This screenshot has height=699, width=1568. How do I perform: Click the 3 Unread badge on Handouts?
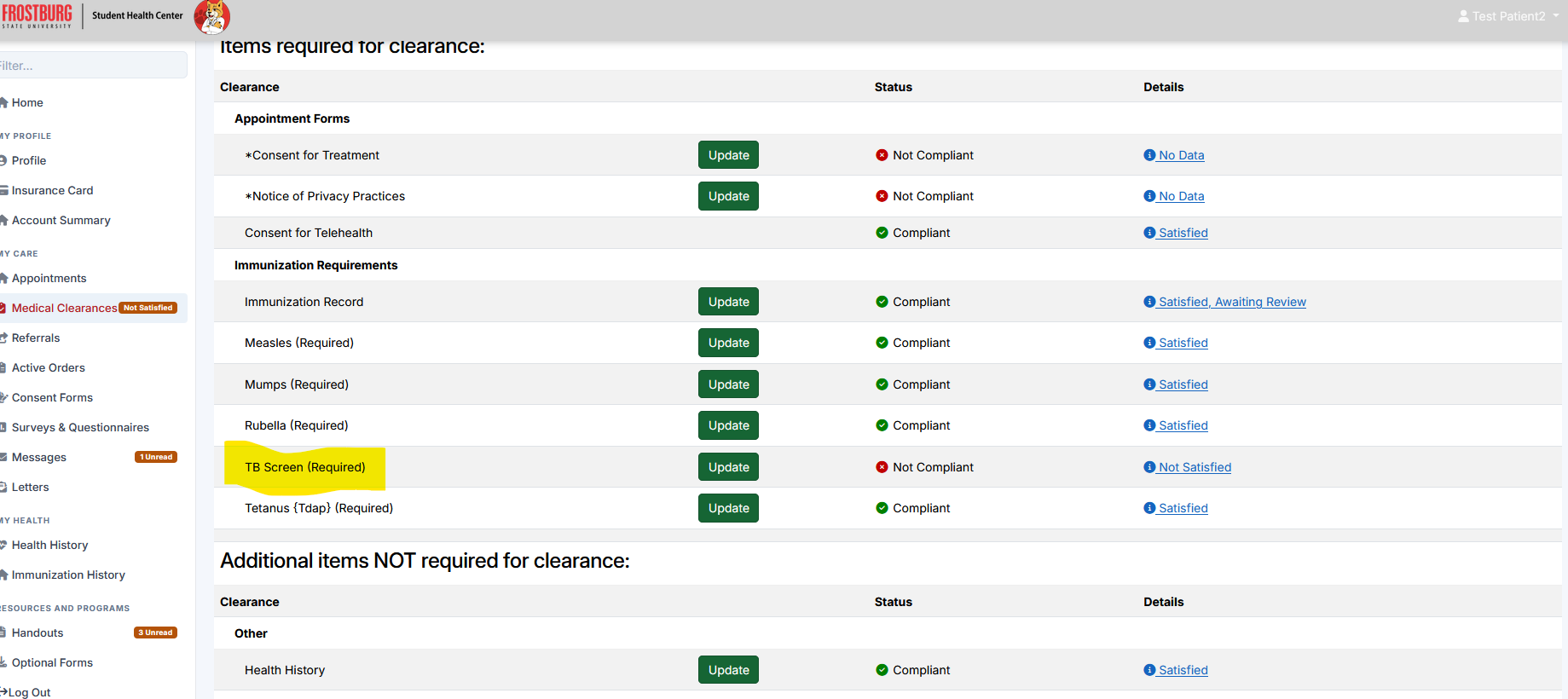pos(156,633)
